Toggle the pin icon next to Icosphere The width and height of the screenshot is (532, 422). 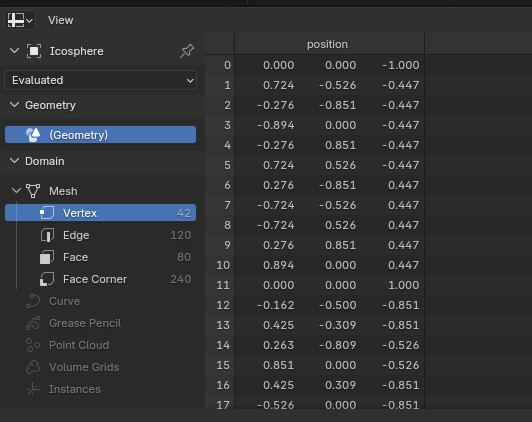pyautogui.click(x=187, y=51)
